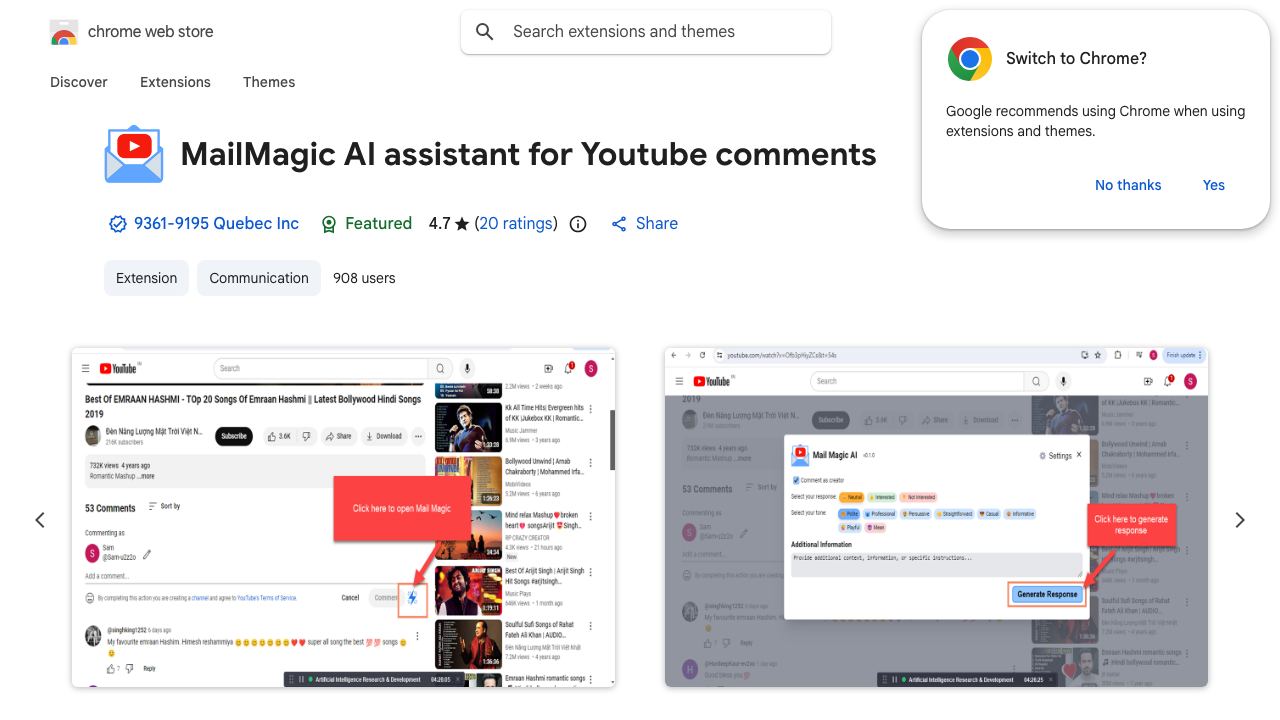
Task: Click the 4.7 star rating value
Action: (x=449, y=224)
